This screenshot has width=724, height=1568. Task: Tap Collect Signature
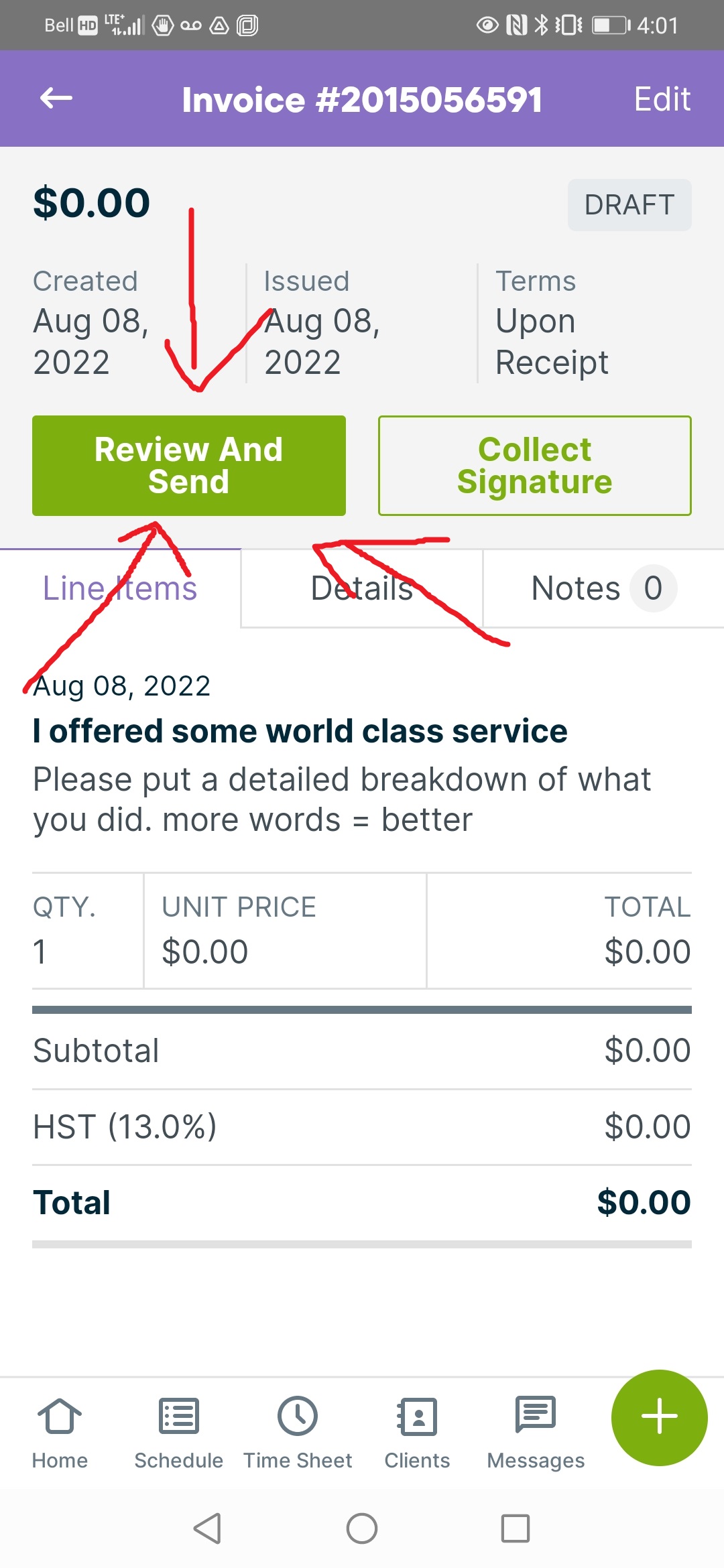click(x=534, y=465)
